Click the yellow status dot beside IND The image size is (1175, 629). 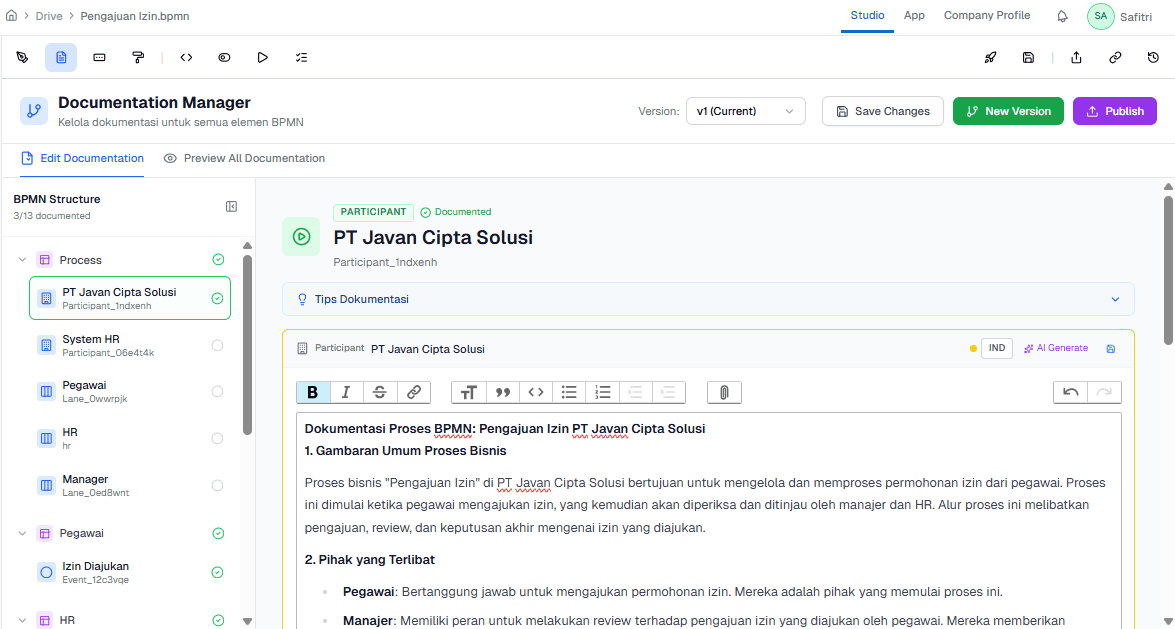pyautogui.click(x=972, y=347)
